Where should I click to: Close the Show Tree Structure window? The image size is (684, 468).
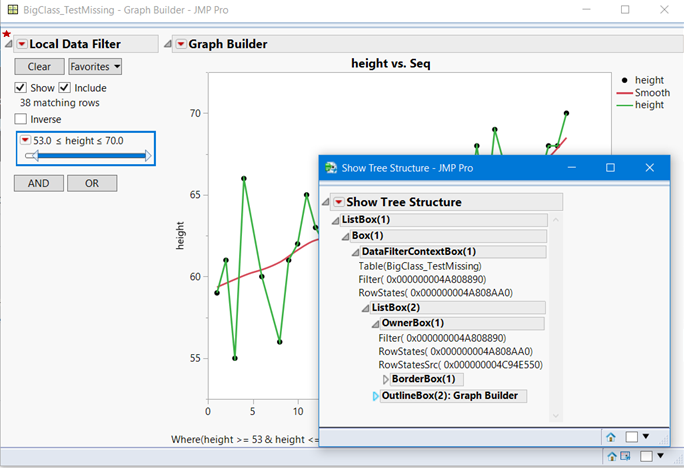pos(650,168)
